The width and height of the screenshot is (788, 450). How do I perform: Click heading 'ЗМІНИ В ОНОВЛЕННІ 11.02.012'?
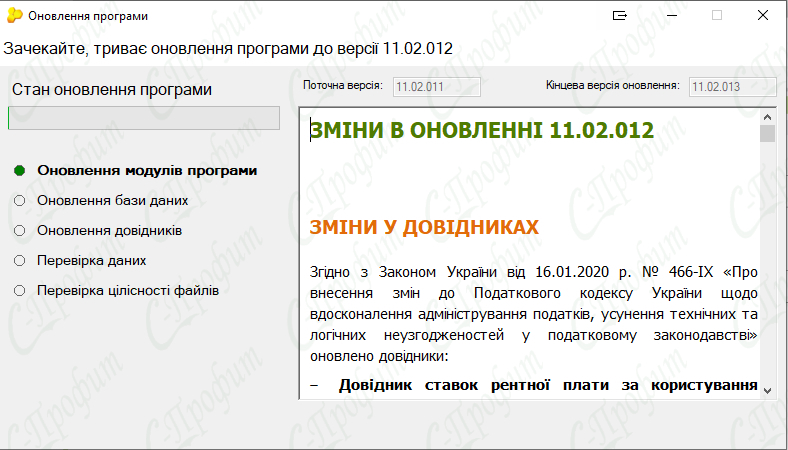(481, 130)
